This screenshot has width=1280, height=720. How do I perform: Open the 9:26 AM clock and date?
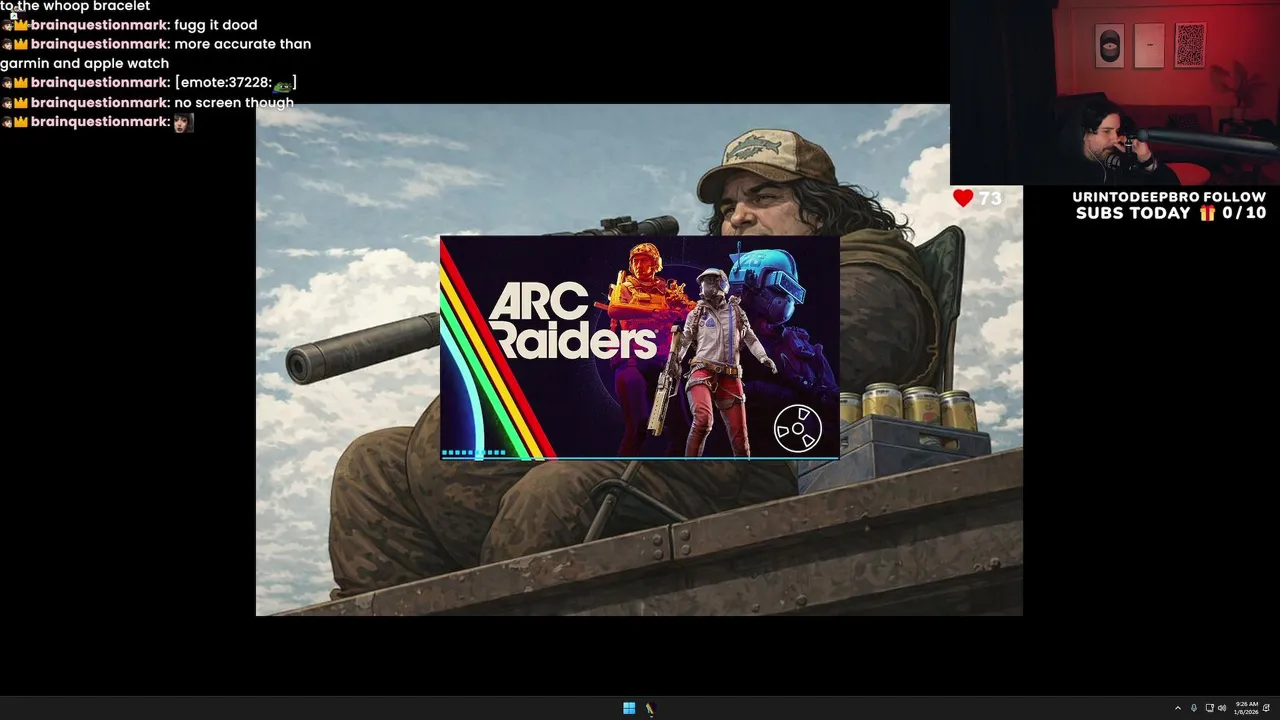point(1247,708)
